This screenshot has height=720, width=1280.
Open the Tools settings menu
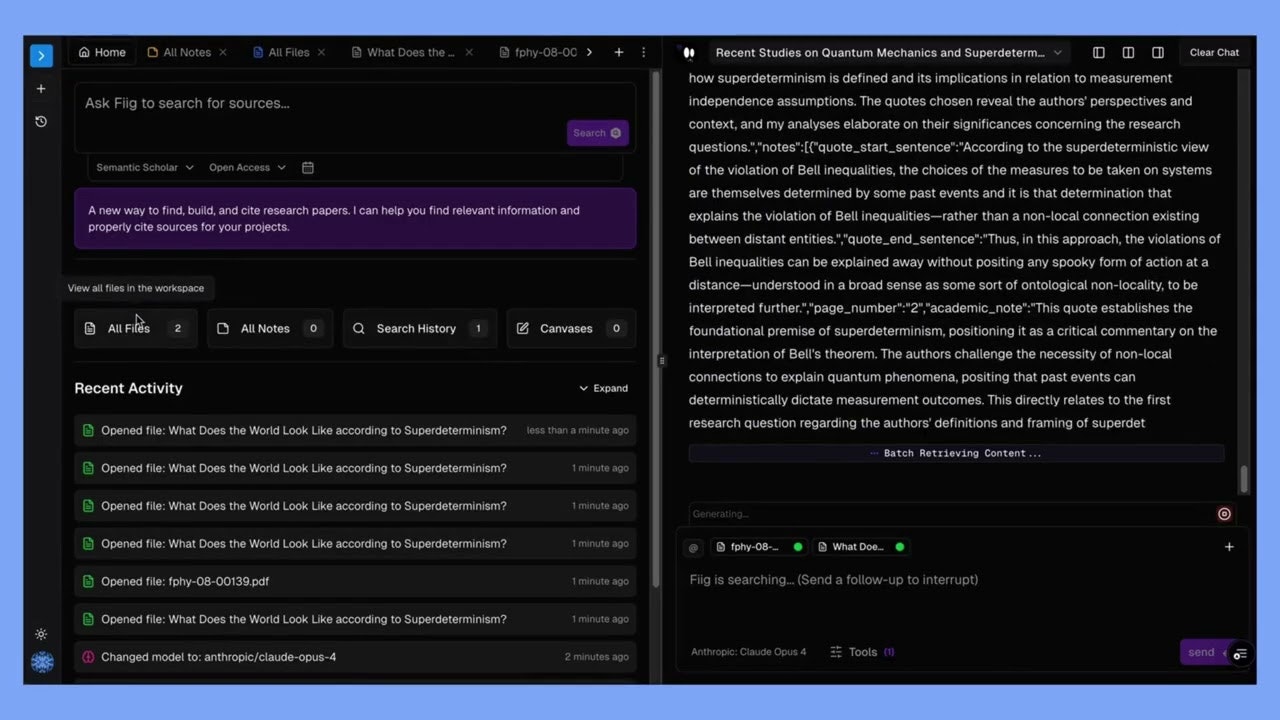click(x=862, y=652)
